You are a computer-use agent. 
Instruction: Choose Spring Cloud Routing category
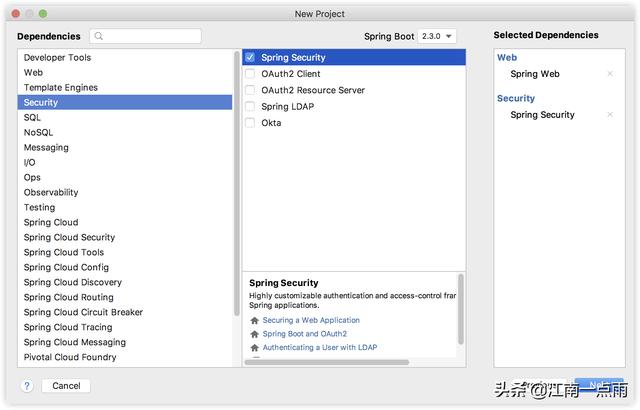[x=125, y=297]
